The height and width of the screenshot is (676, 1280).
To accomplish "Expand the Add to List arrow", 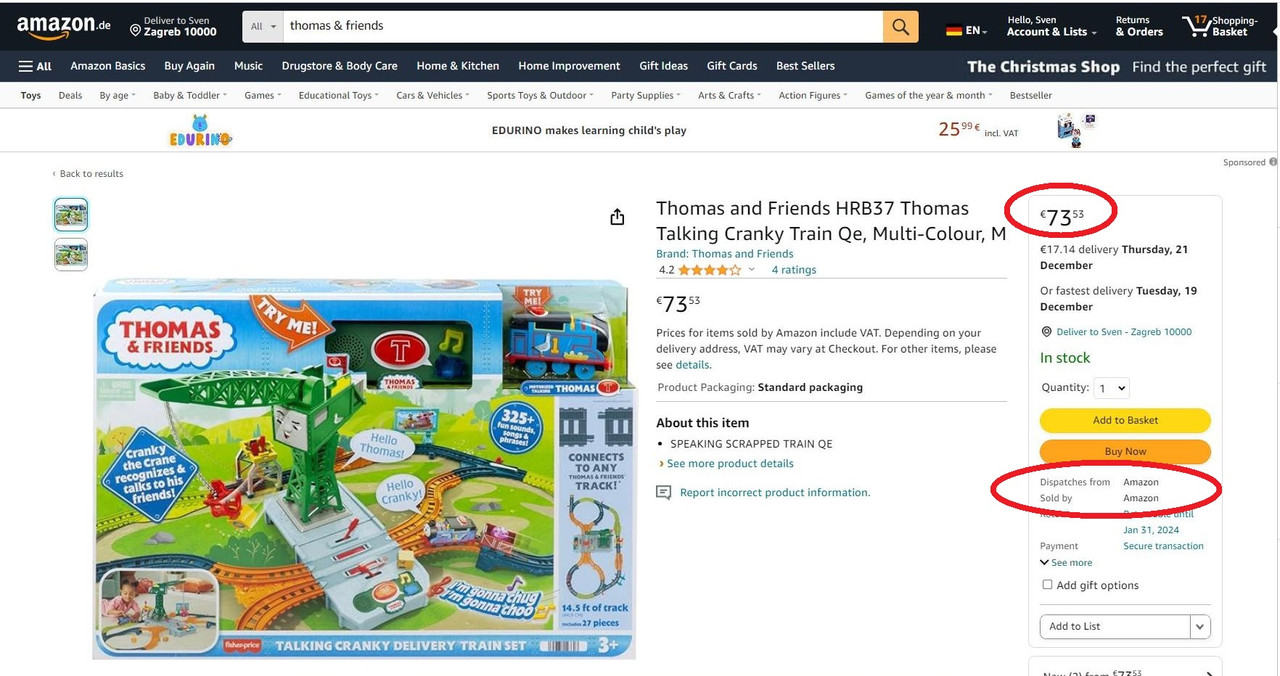I will pos(1200,627).
